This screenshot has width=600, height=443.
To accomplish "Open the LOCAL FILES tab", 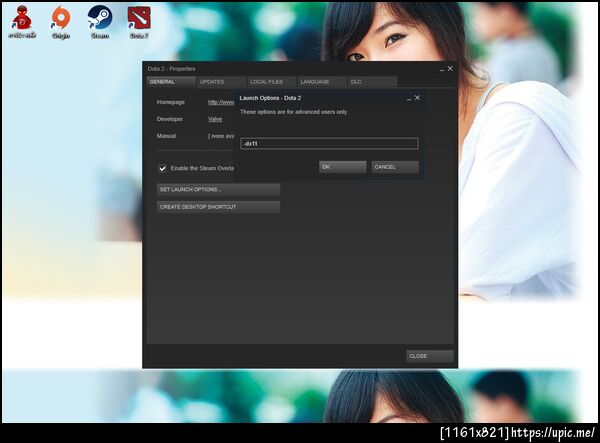I will [x=271, y=82].
